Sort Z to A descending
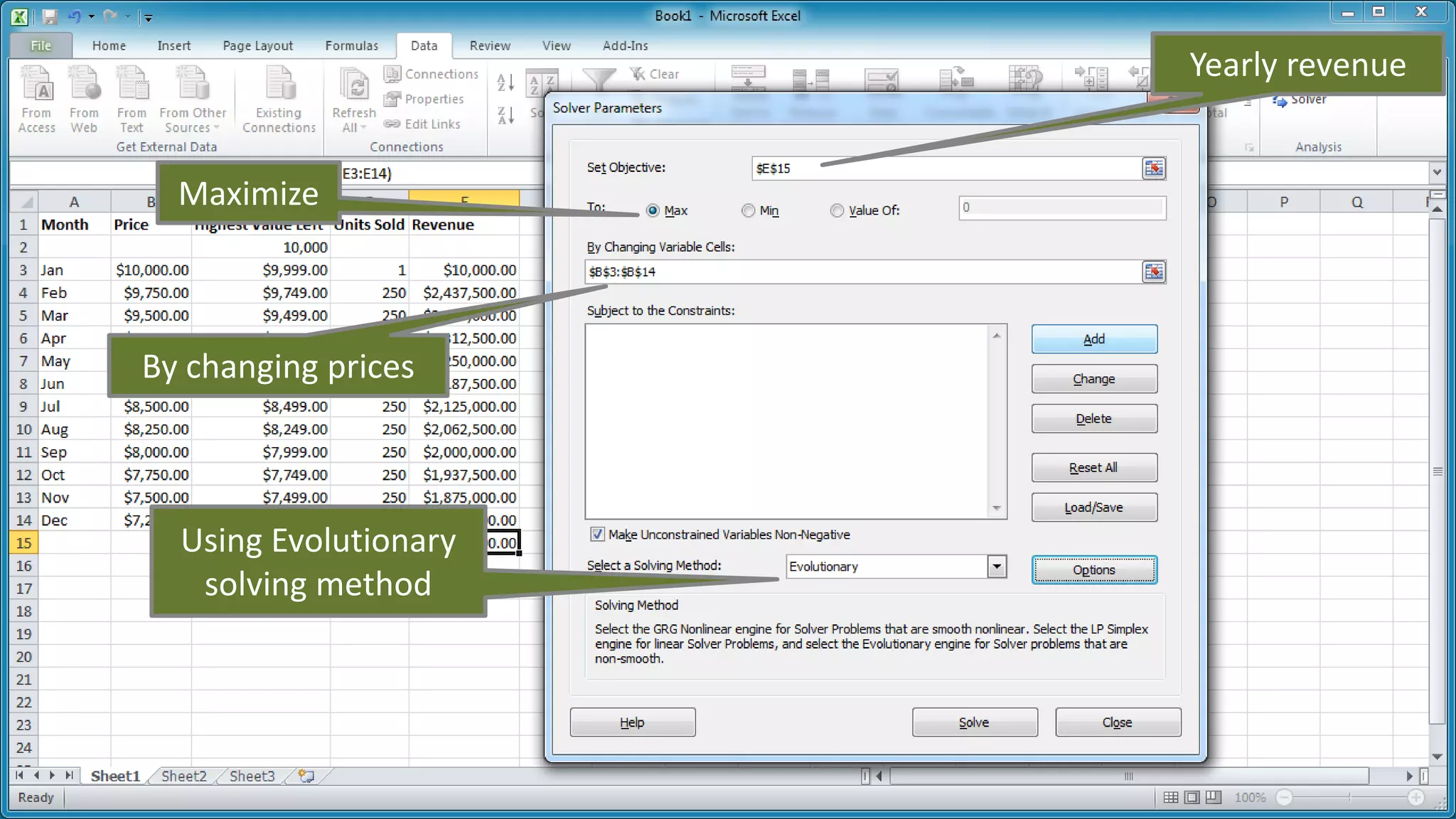The height and width of the screenshot is (819, 1456). tap(505, 115)
